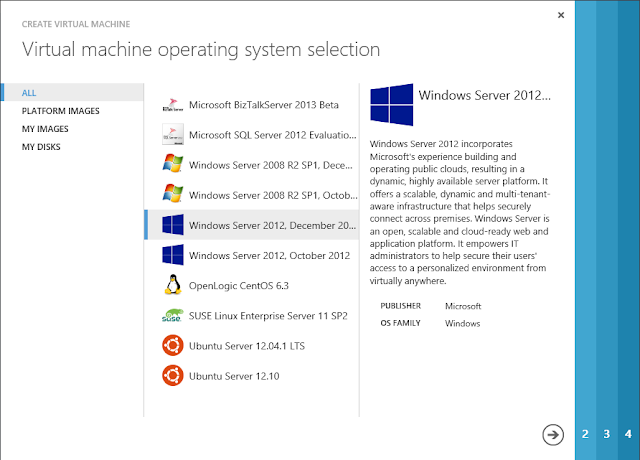The width and height of the screenshot is (640, 460).
Task: Click the Microsoft SQL Server 2012 Evaluation icon
Action: 173,135
